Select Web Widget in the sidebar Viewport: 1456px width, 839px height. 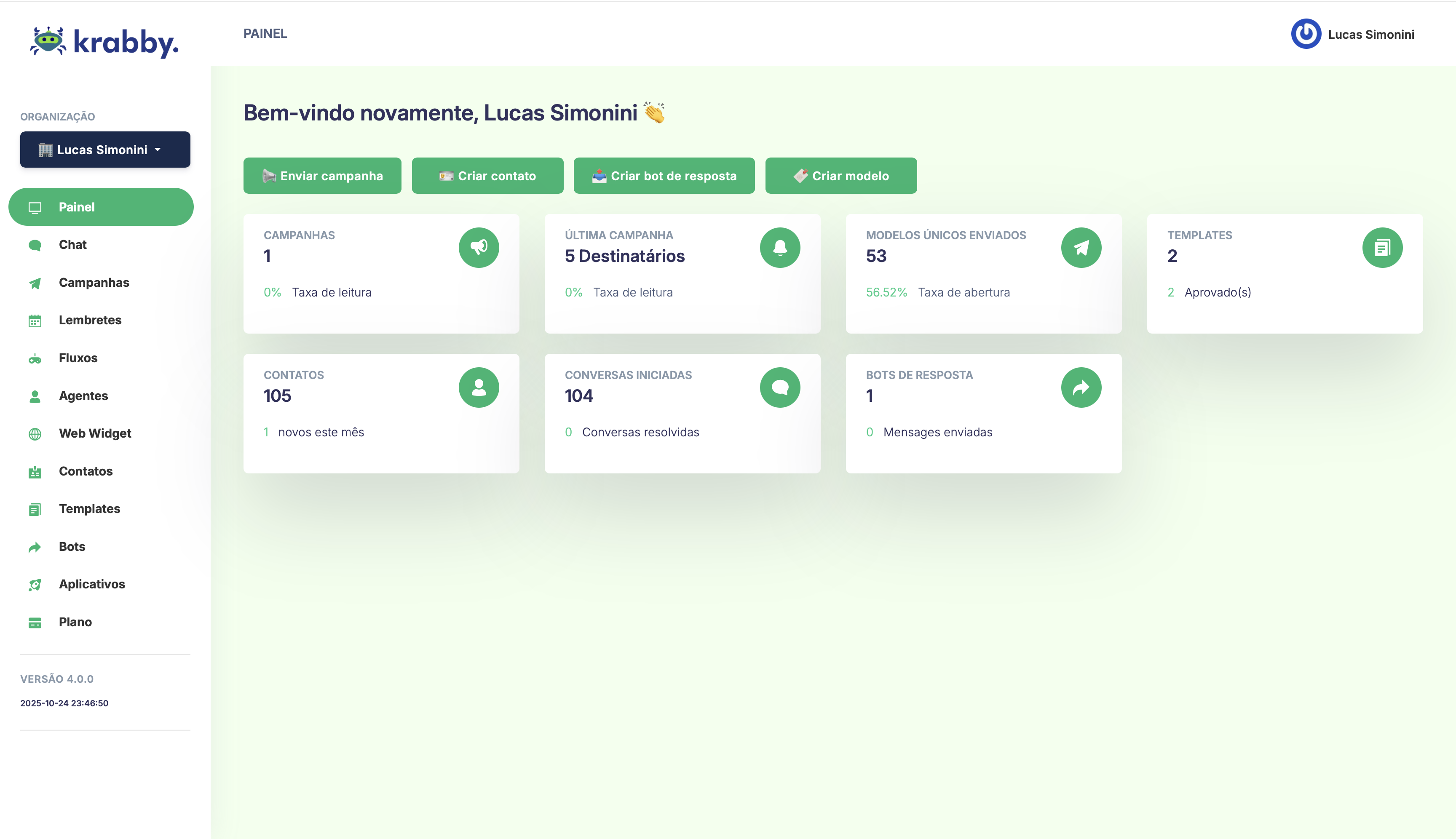pyautogui.click(x=95, y=433)
